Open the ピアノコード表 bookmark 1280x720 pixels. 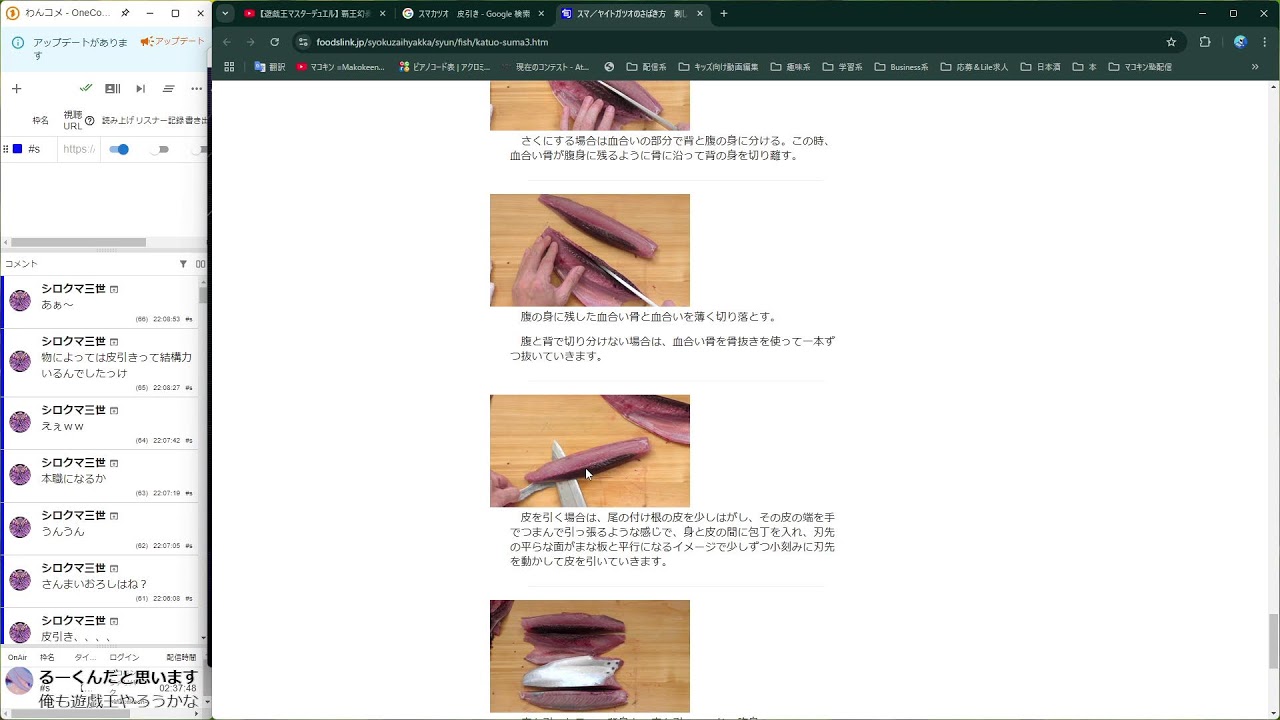click(x=444, y=67)
